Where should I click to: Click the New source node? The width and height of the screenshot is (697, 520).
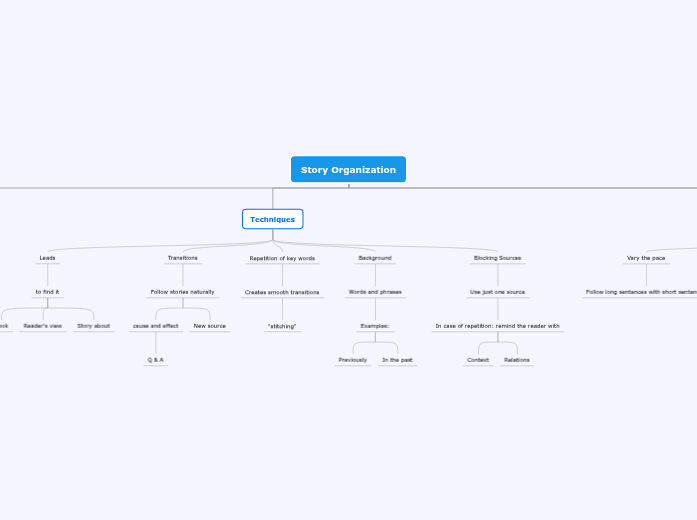209,326
